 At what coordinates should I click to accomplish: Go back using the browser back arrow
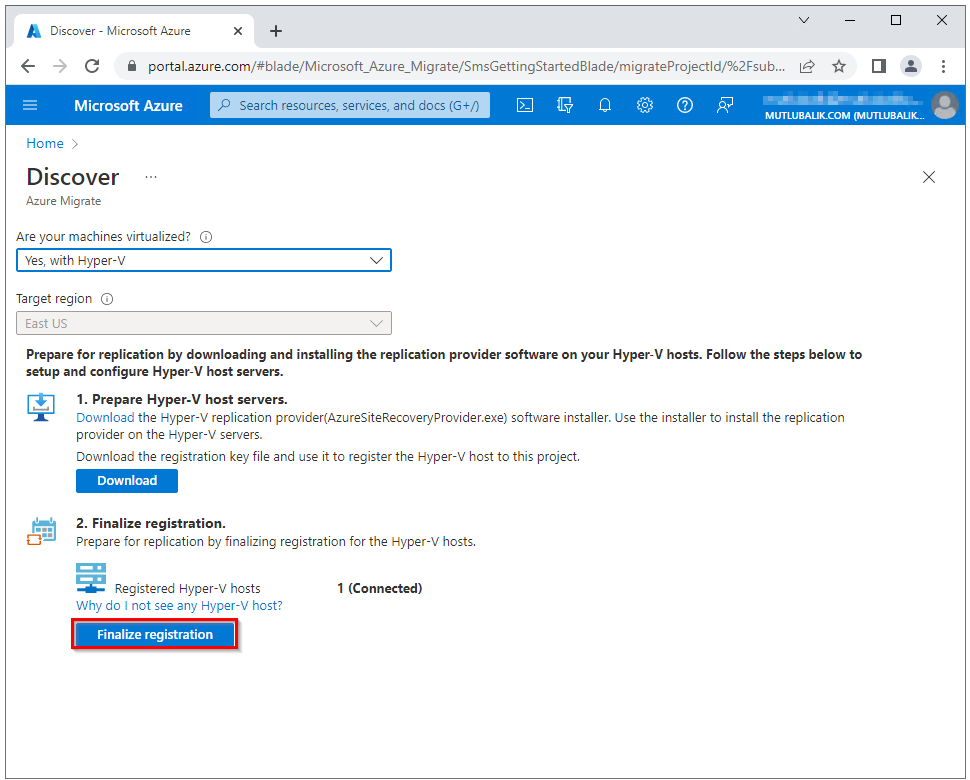[28, 66]
